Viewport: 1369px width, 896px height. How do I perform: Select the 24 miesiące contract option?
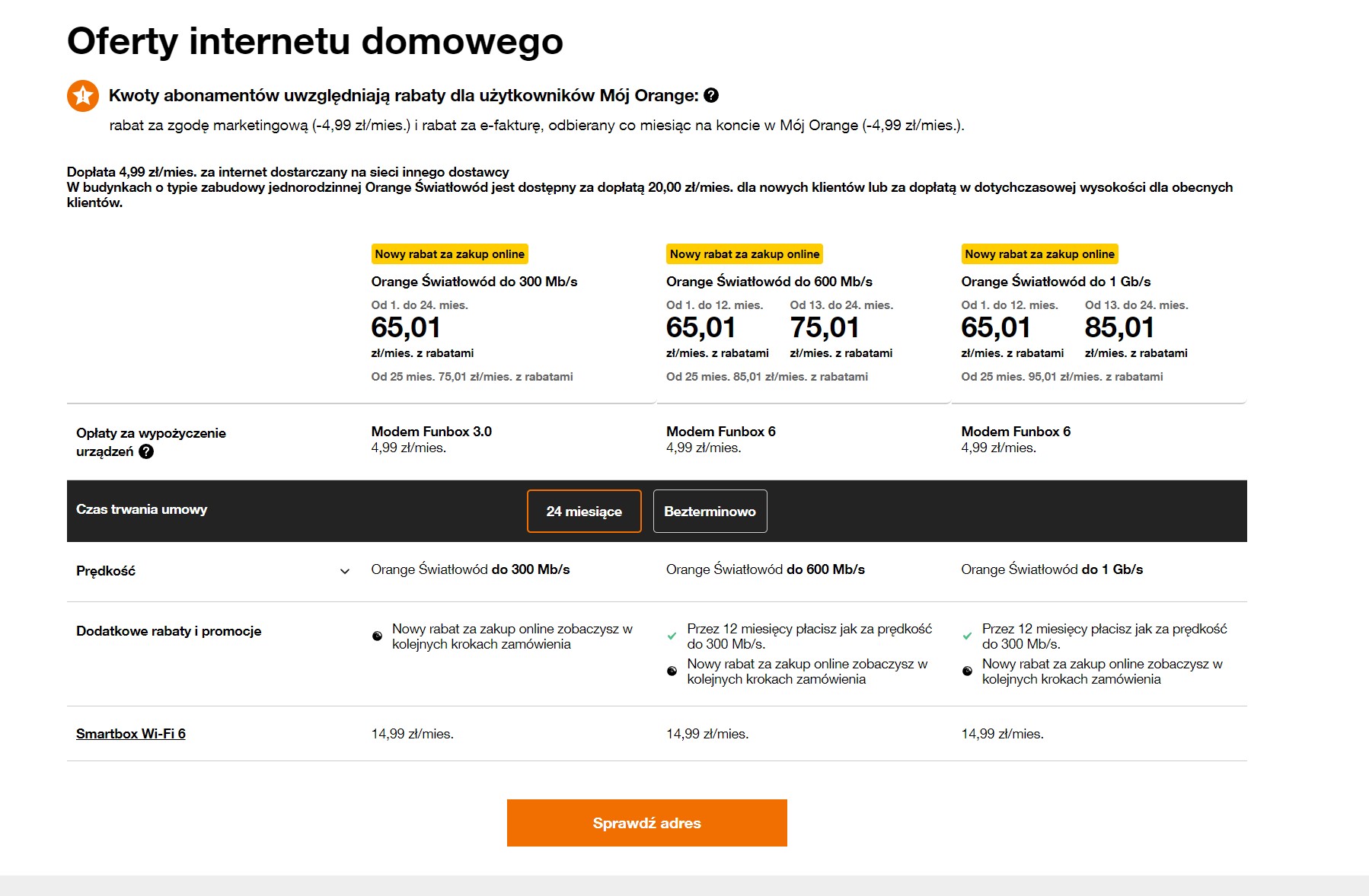pyautogui.click(x=584, y=512)
